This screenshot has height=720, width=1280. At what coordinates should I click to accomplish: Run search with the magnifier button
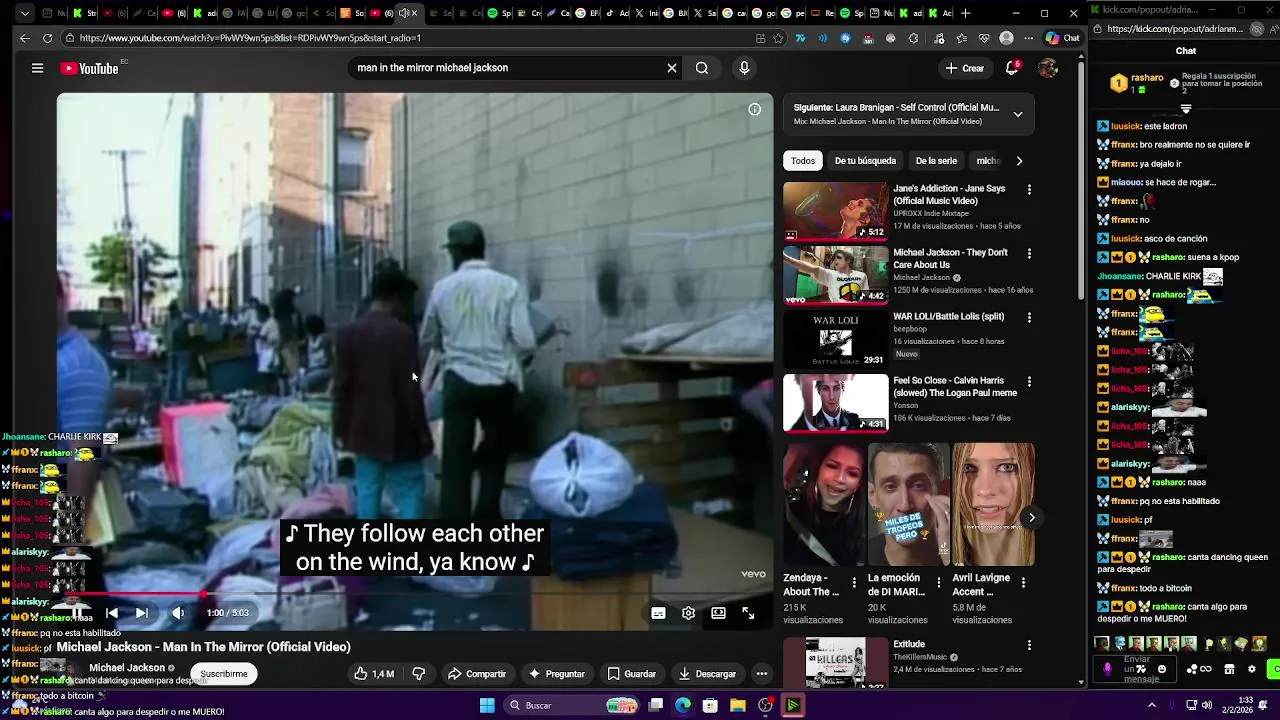coord(702,68)
